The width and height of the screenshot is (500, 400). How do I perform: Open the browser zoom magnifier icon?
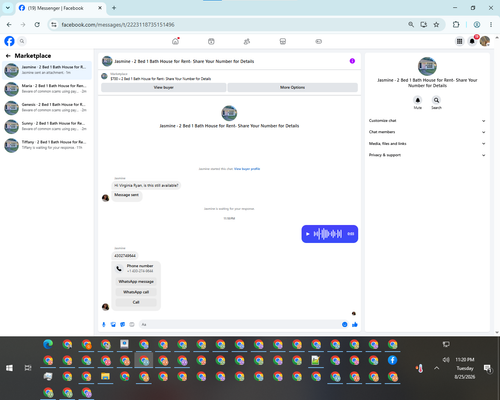click(411, 25)
